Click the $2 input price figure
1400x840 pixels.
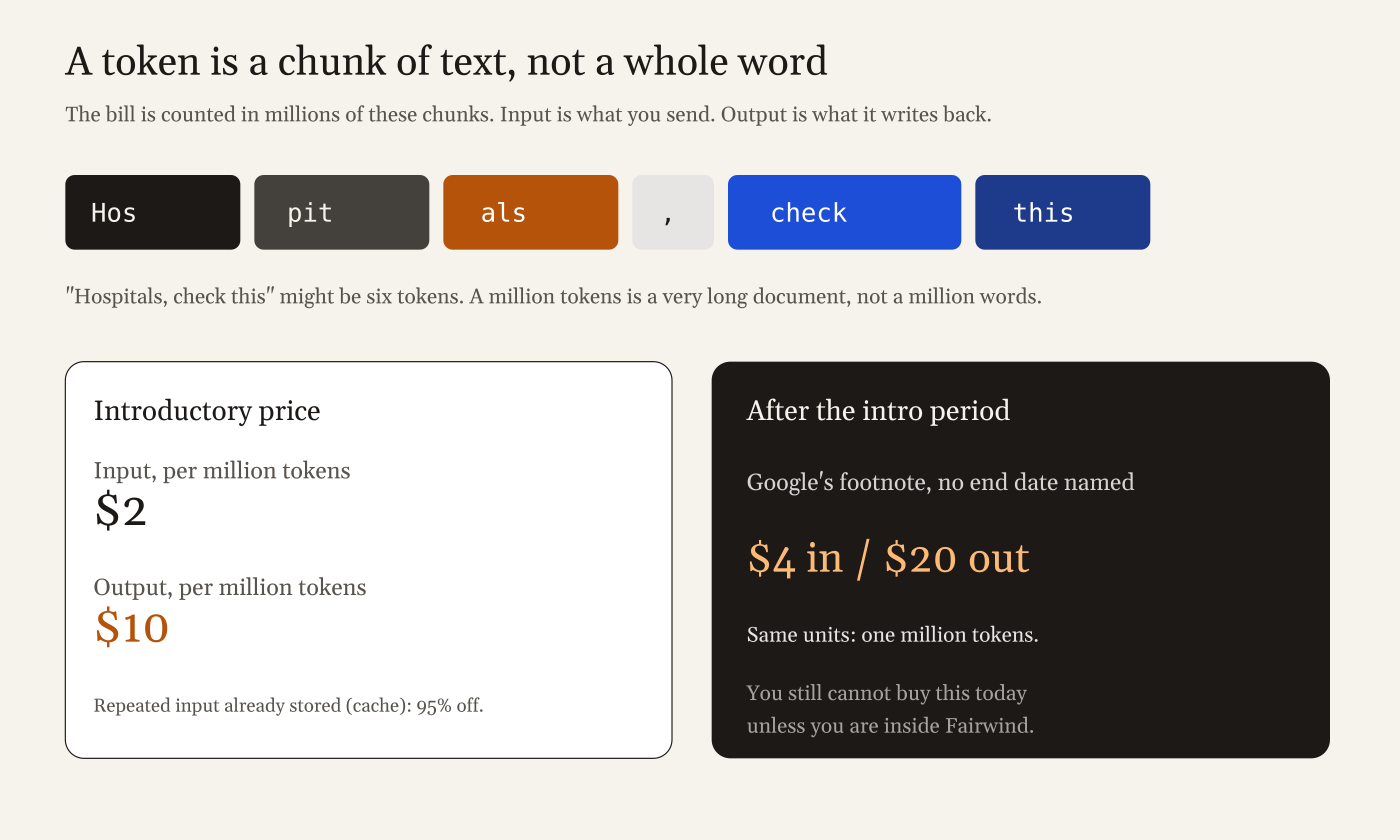pyautogui.click(x=121, y=511)
